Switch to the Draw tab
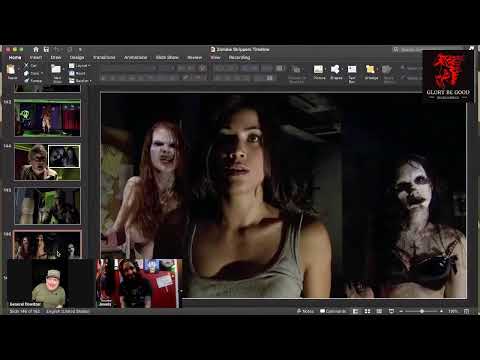 coord(56,58)
